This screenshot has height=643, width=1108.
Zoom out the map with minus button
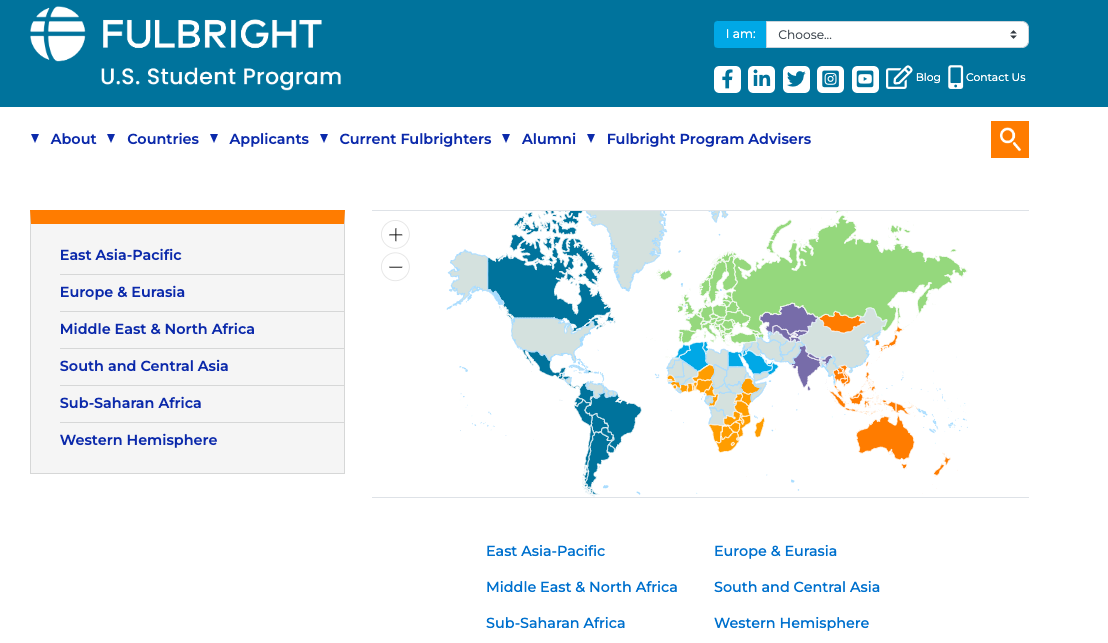coord(396,267)
